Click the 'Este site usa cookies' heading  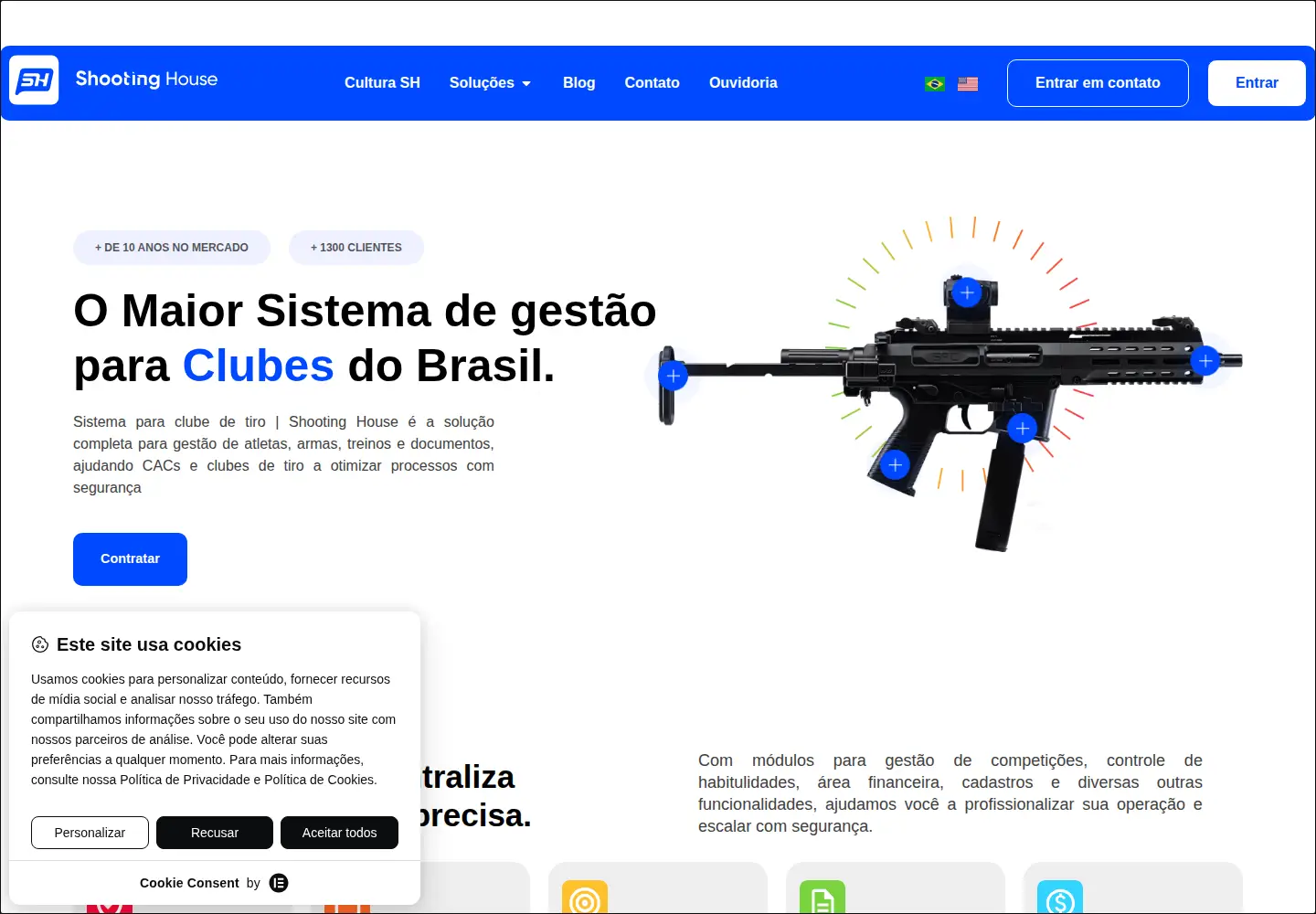[x=149, y=644]
